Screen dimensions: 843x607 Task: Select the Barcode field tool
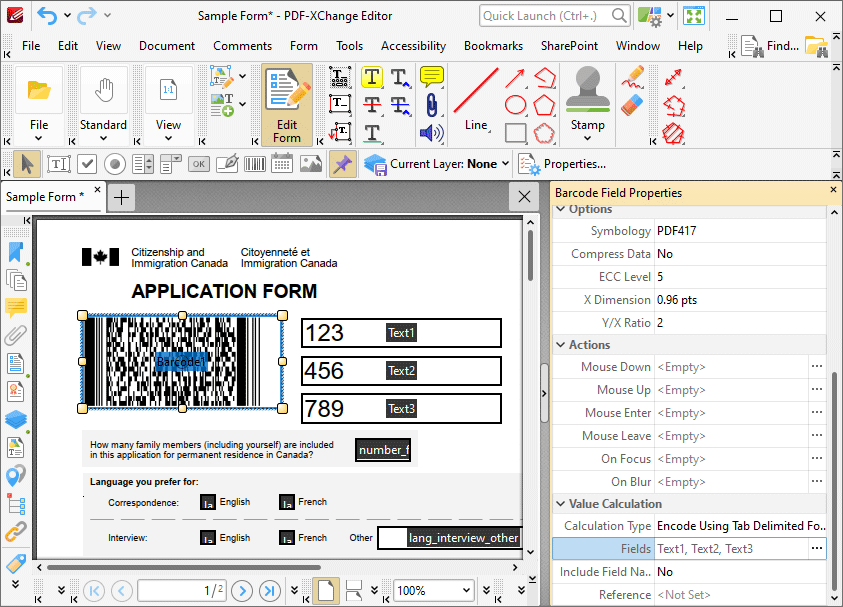coord(255,164)
